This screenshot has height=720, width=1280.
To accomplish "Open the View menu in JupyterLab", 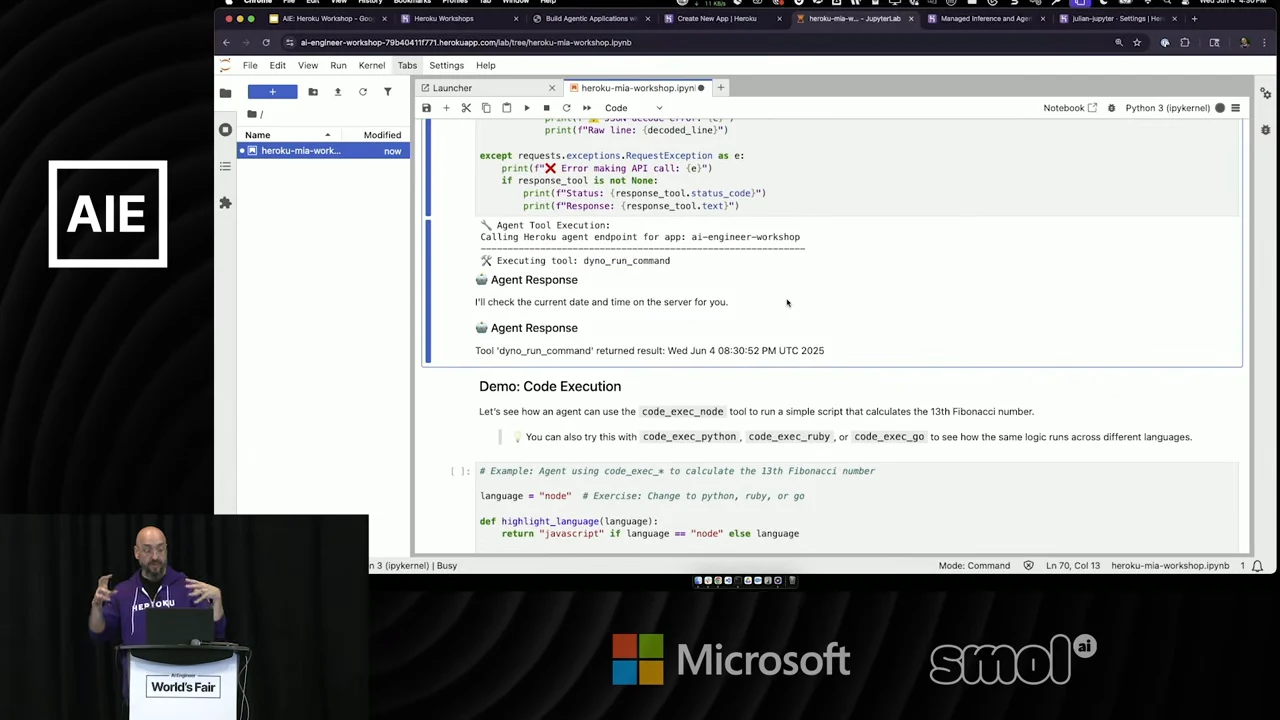I will pos(308,65).
